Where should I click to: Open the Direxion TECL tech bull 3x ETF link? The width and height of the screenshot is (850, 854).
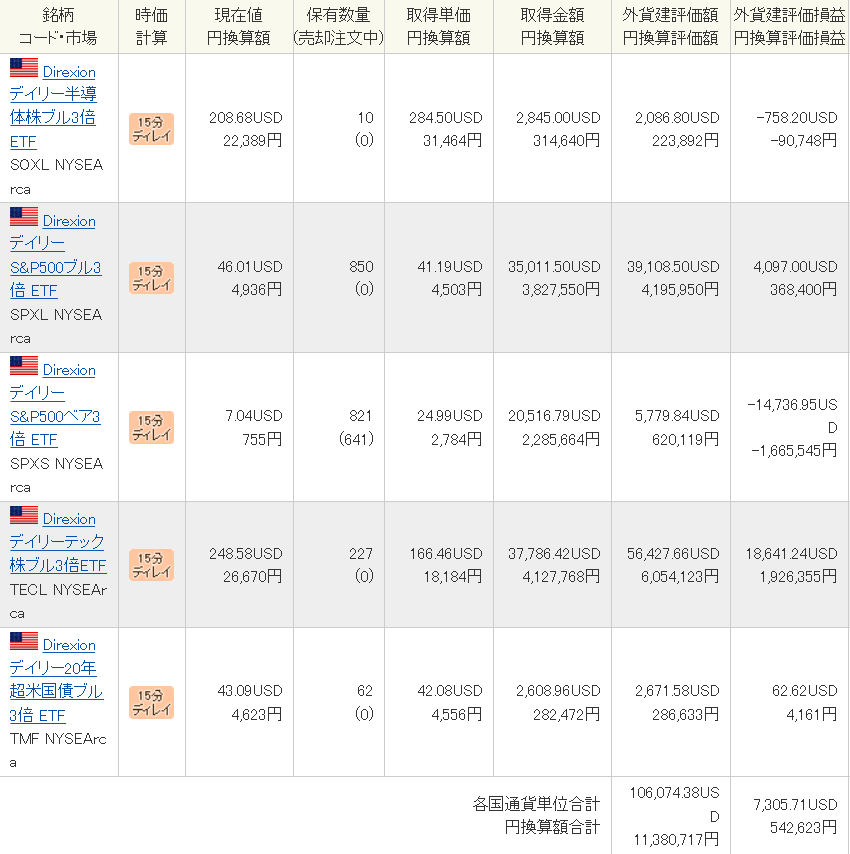[58, 542]
